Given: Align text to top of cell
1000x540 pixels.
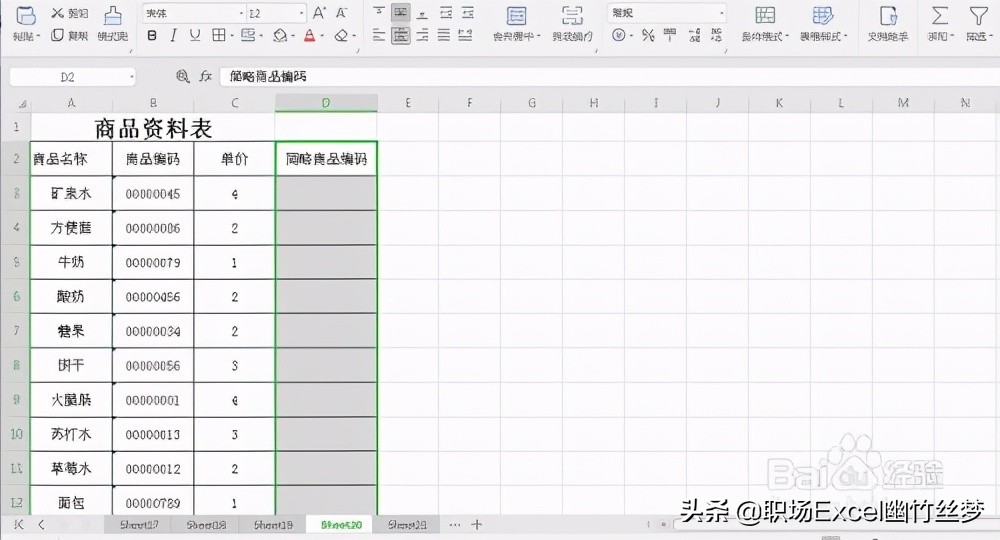Looking at the screenshot, I should click(379, 13).
